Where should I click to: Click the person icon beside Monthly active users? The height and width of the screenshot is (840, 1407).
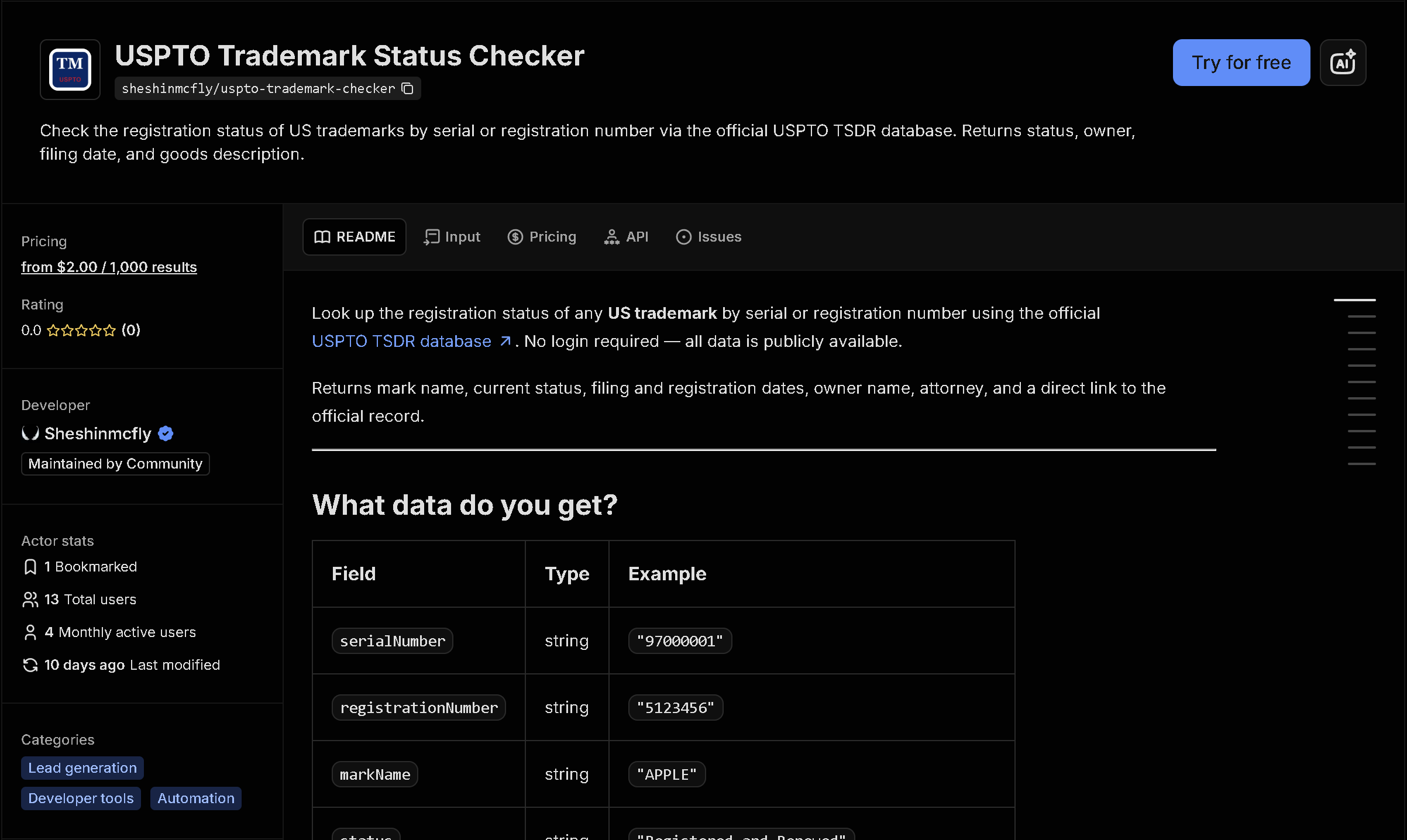tap(30, 632)
